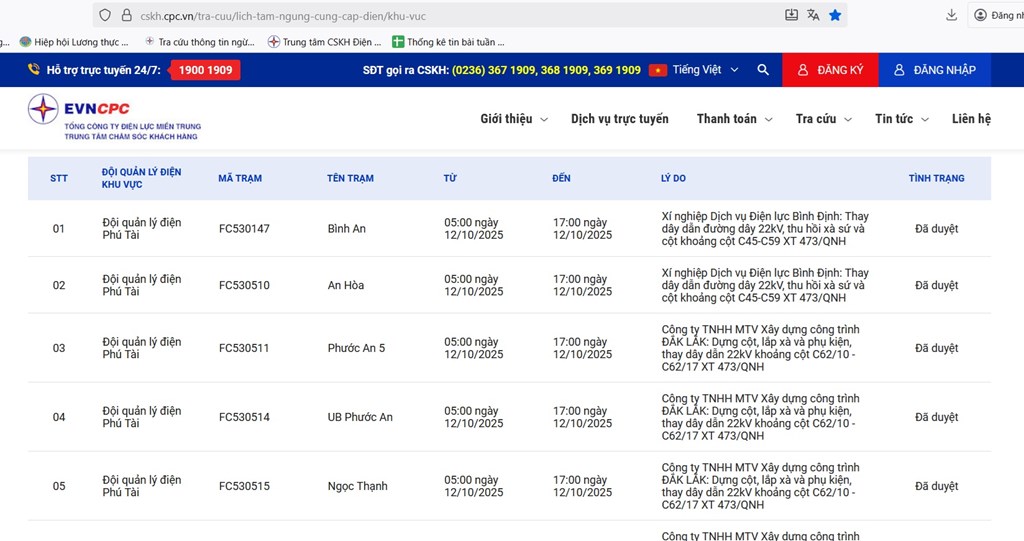The image size is (1024, 541).
Task: Click the translate page icon
Action: pyautogui.click(x=813, y=15)
